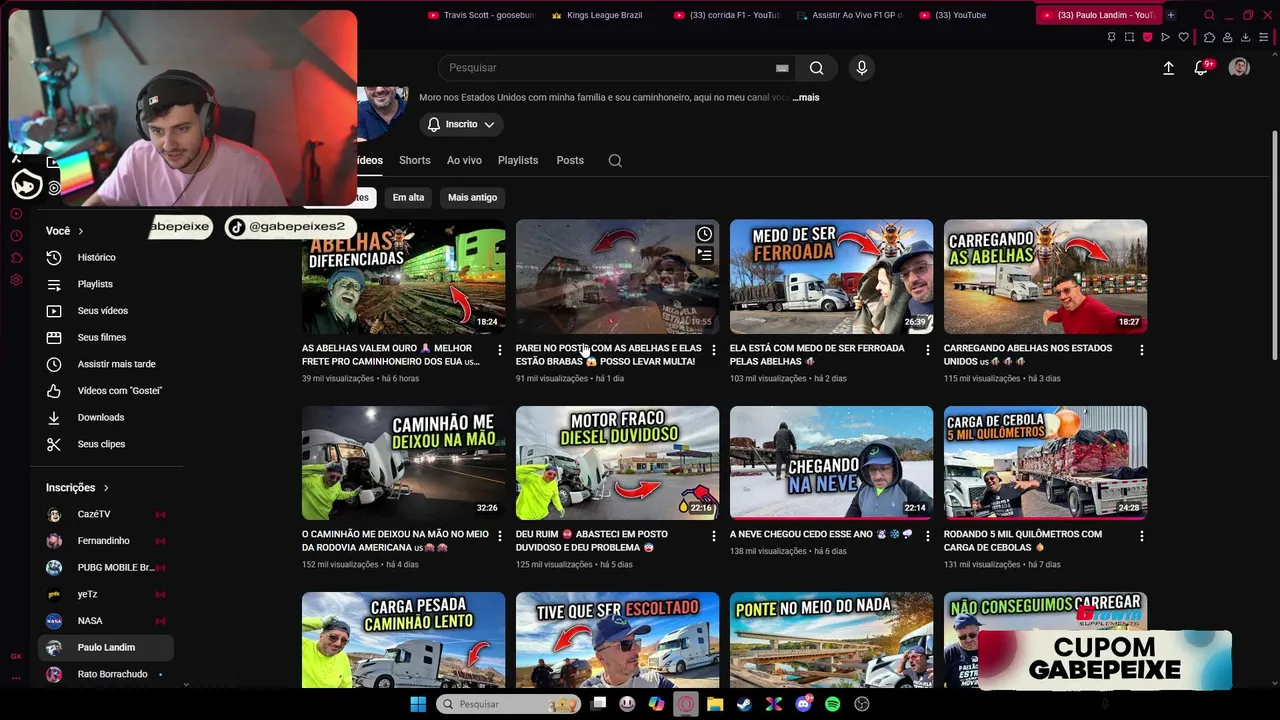This screenshot has width=1280, height=720.
Task: Switch to the Ao vivo channel tab
Action: (464, 160)
